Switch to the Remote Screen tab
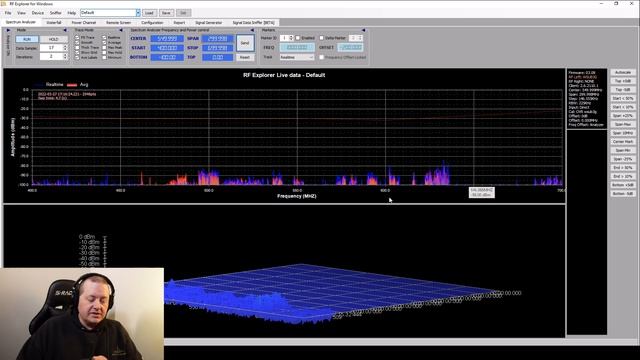 coord(118,23)
